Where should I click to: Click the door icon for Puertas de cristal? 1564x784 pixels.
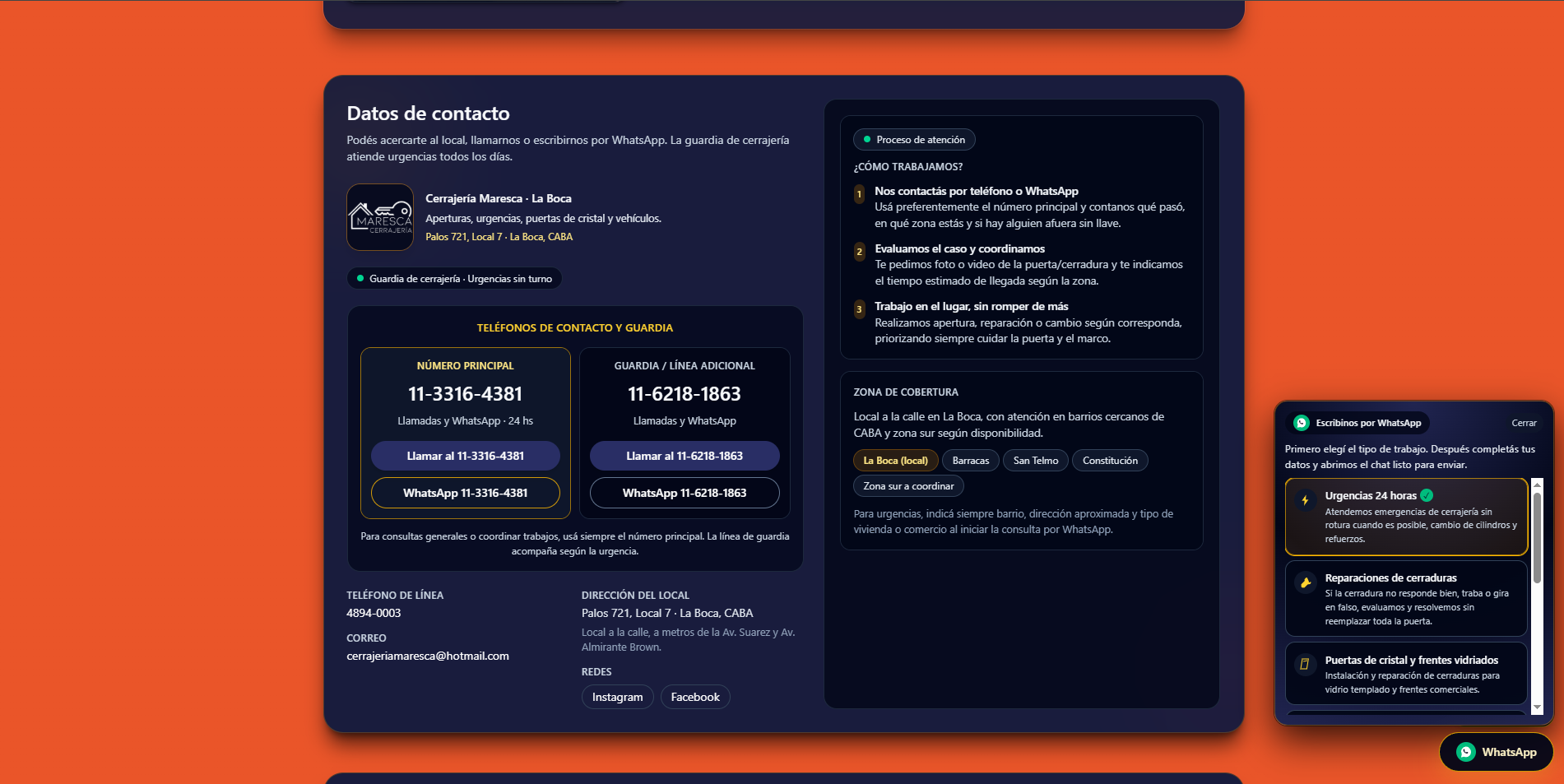point(1306,663)
